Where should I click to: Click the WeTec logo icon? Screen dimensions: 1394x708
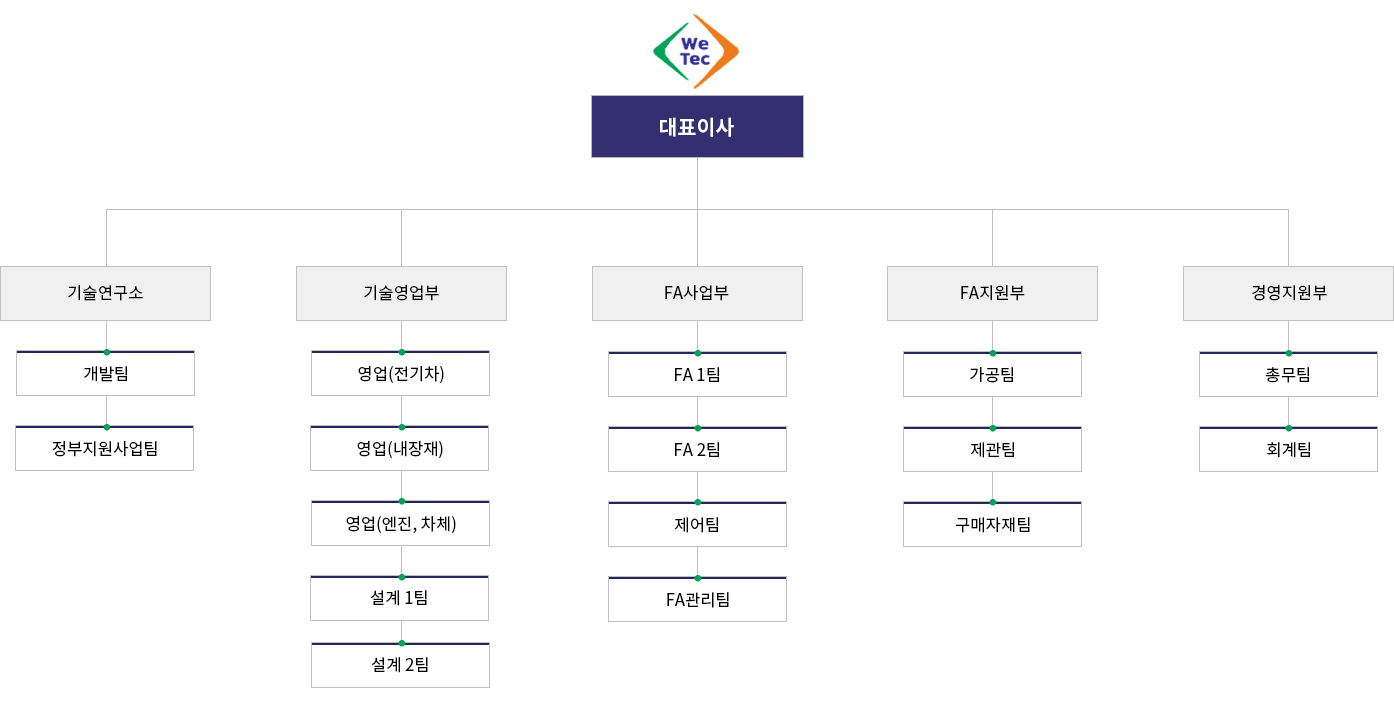[696, 51]
